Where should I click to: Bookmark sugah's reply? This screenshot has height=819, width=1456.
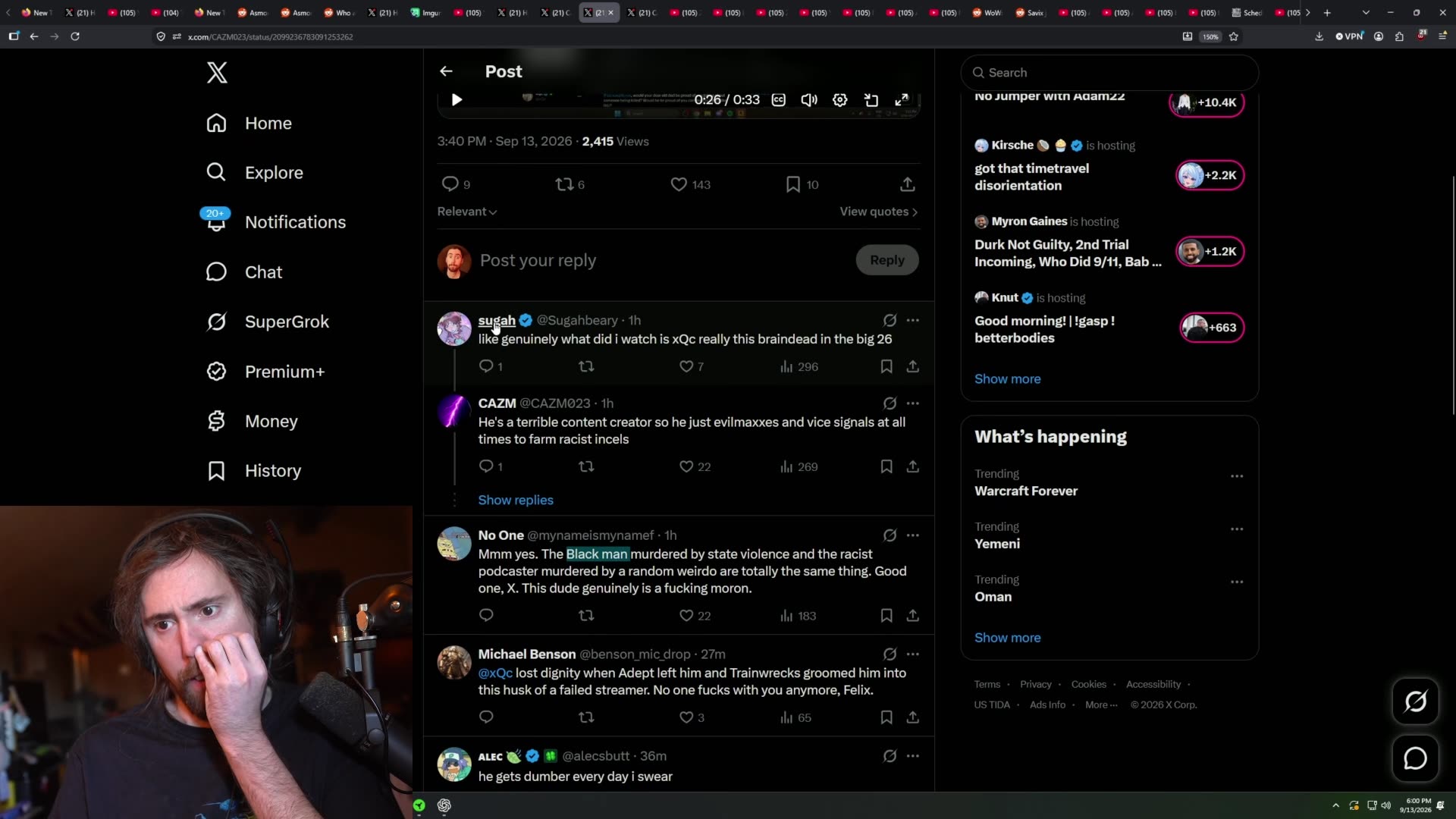pyautogui.click(x=886, y=366)
